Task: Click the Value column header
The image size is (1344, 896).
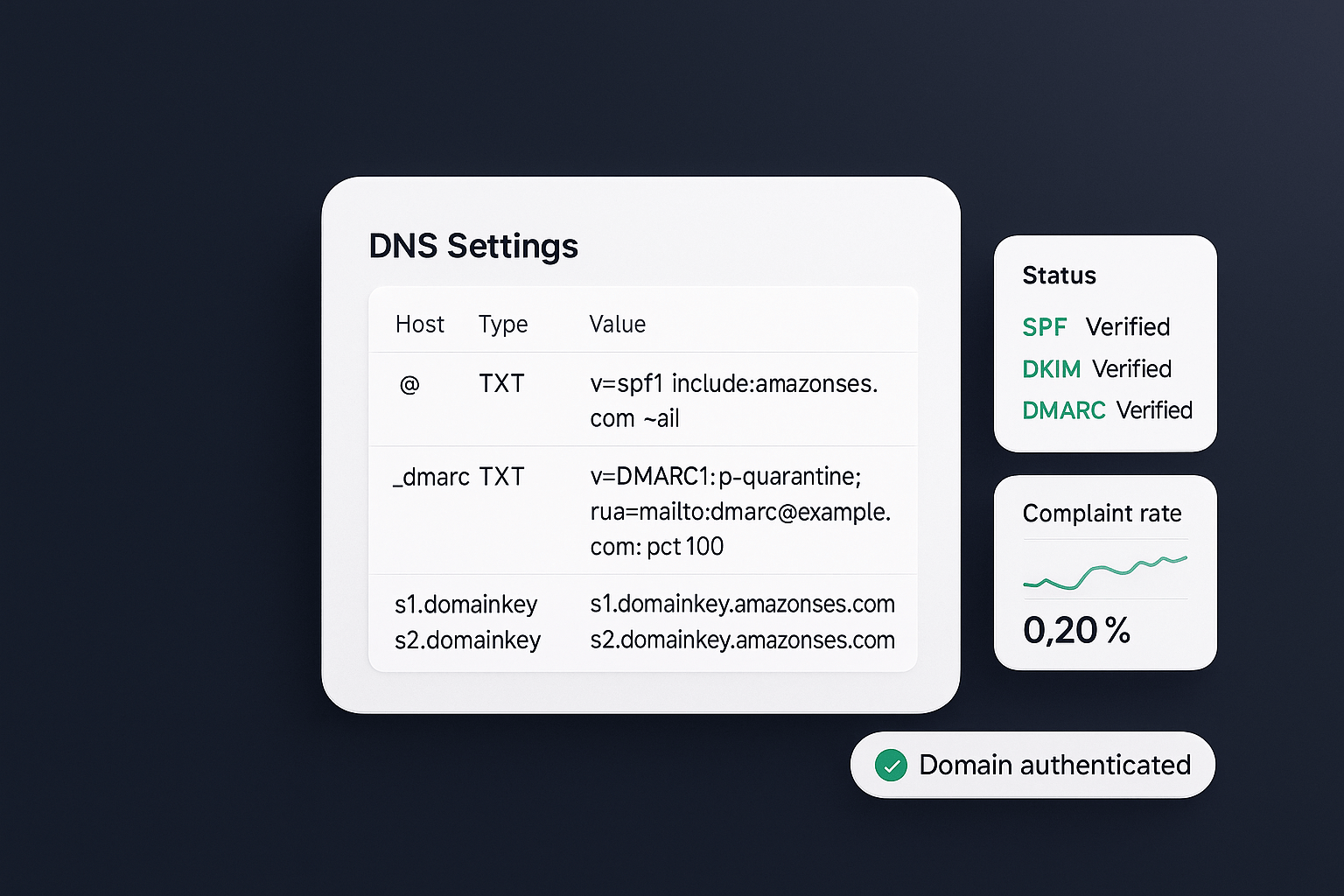Action: pos(617,325)
